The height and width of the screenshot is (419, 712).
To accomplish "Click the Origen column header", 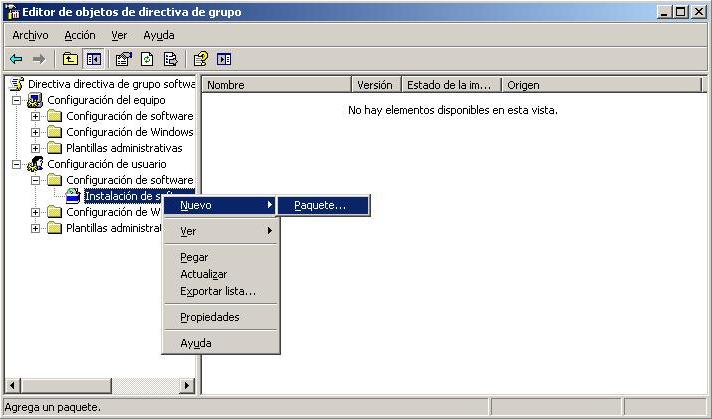I will click(600, 85).
